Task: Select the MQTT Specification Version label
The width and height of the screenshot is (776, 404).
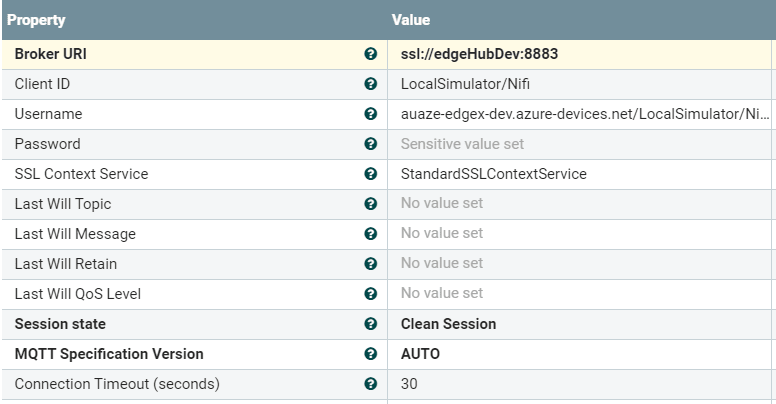Action: (x=109, y=354)
